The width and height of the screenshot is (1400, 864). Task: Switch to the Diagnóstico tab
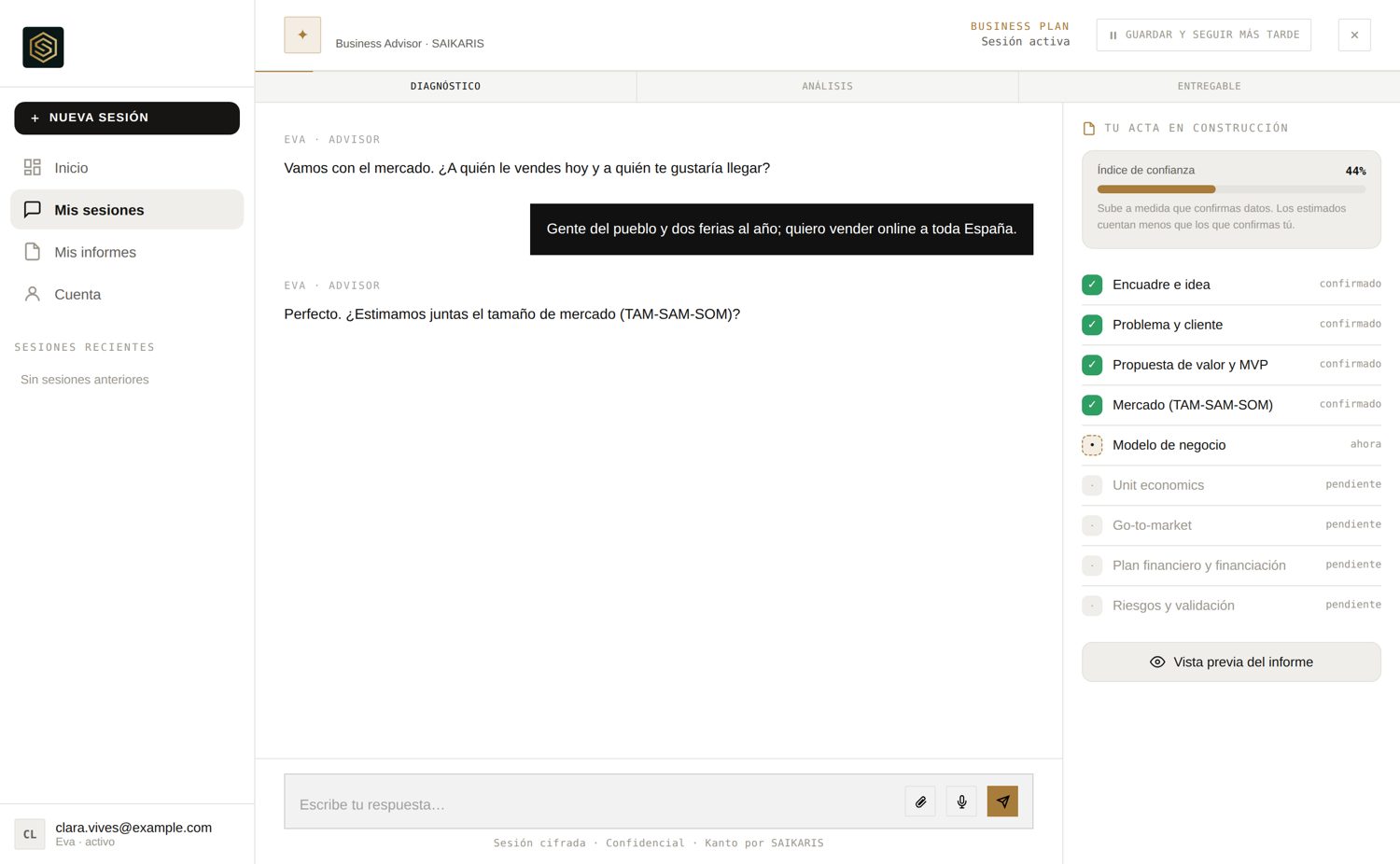446,87
